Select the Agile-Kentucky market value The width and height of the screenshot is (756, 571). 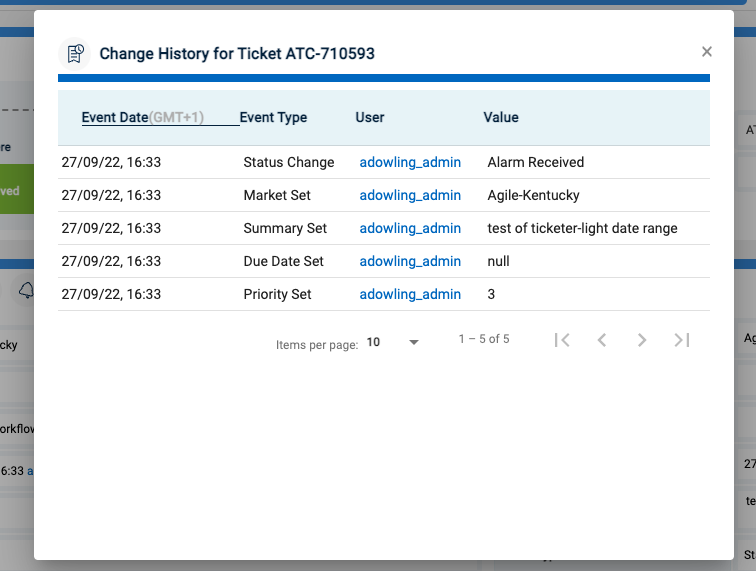533,195
